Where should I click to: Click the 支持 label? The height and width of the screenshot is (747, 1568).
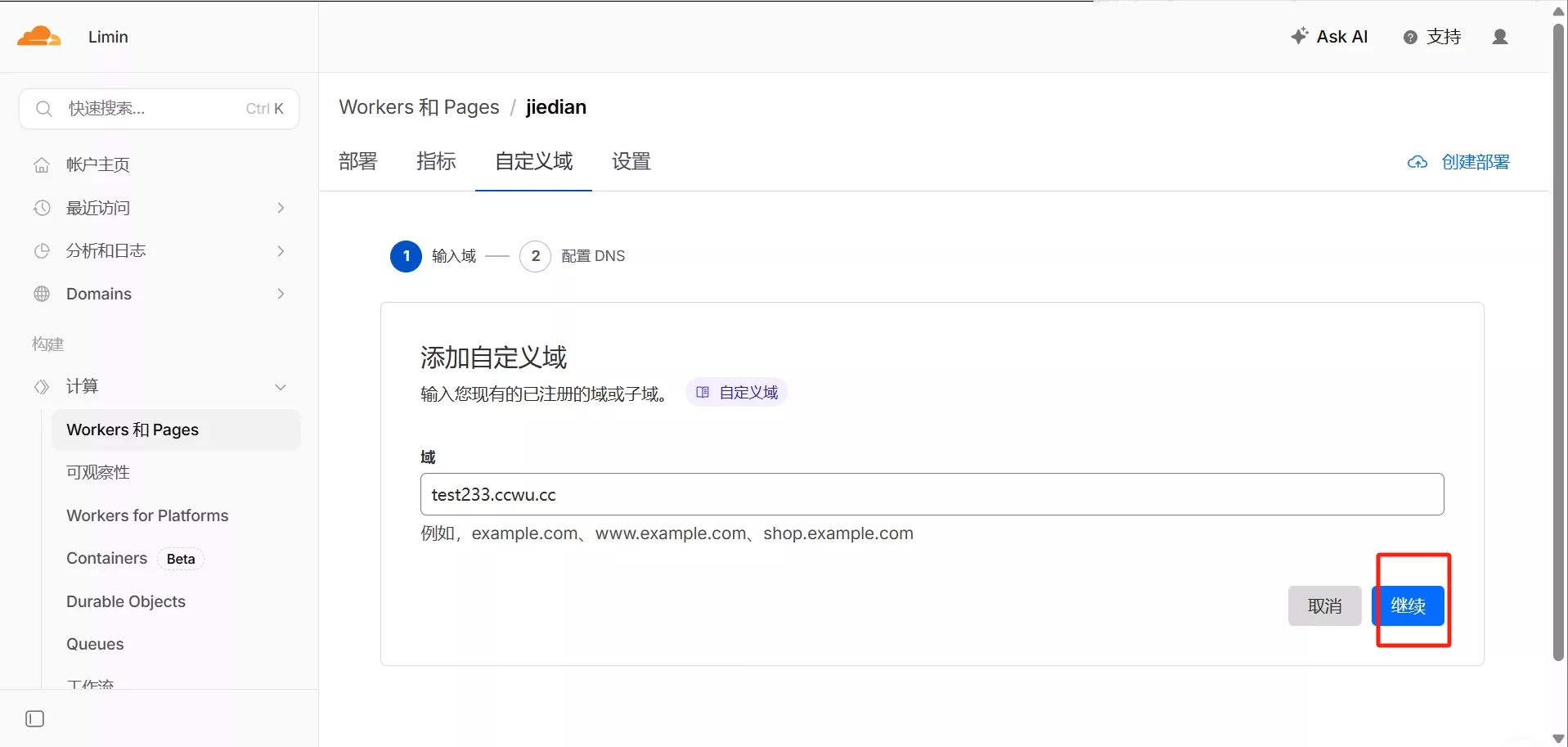(x=1444, y=37)
